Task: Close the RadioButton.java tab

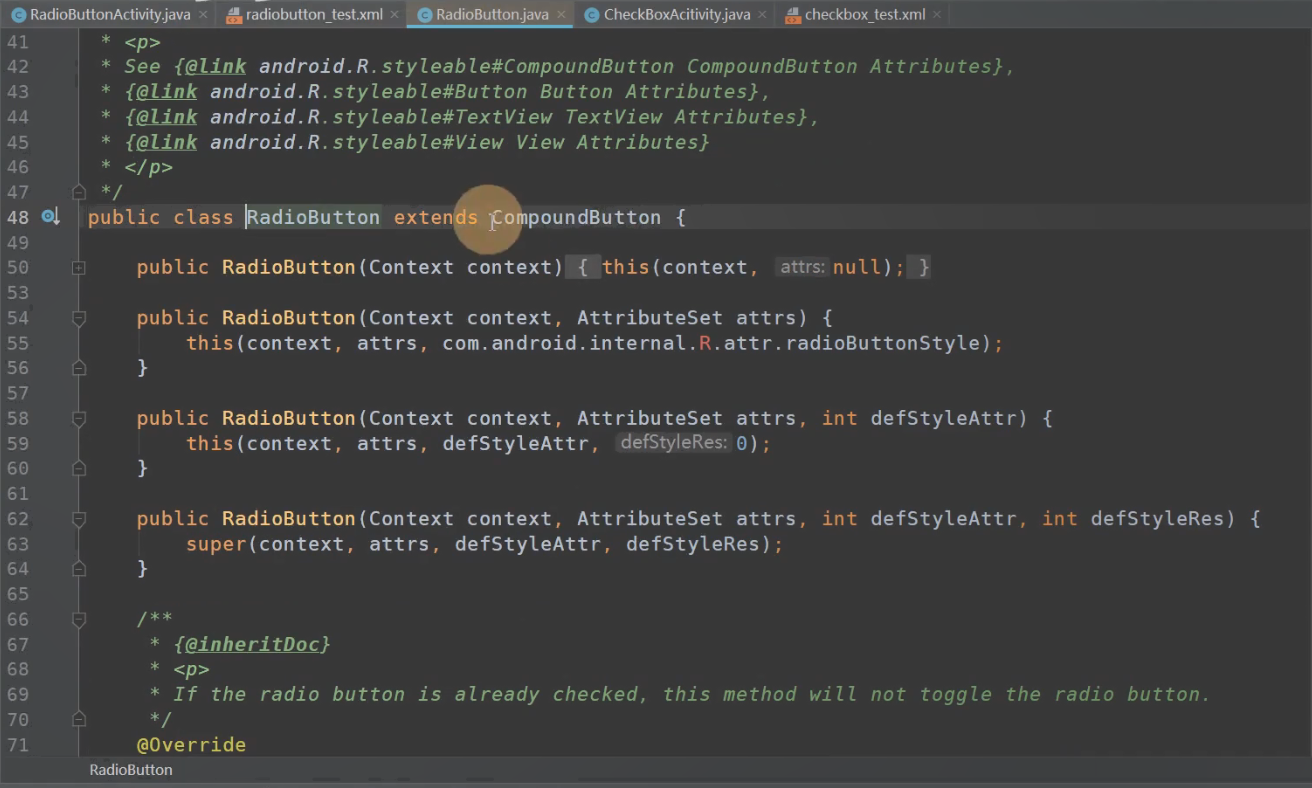Action: [x=562, y=15]
